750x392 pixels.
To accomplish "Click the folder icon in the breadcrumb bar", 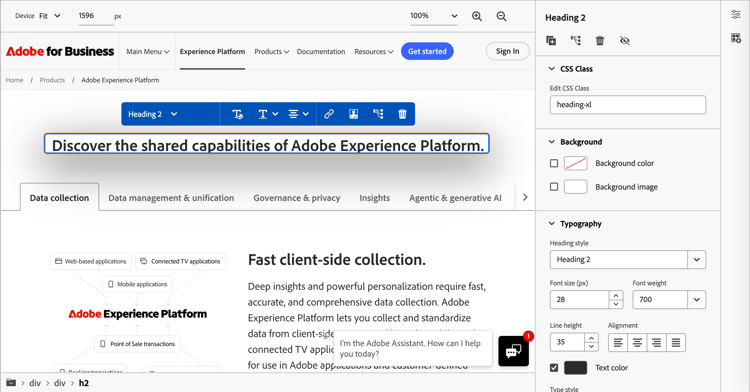I will pos(11,383).
